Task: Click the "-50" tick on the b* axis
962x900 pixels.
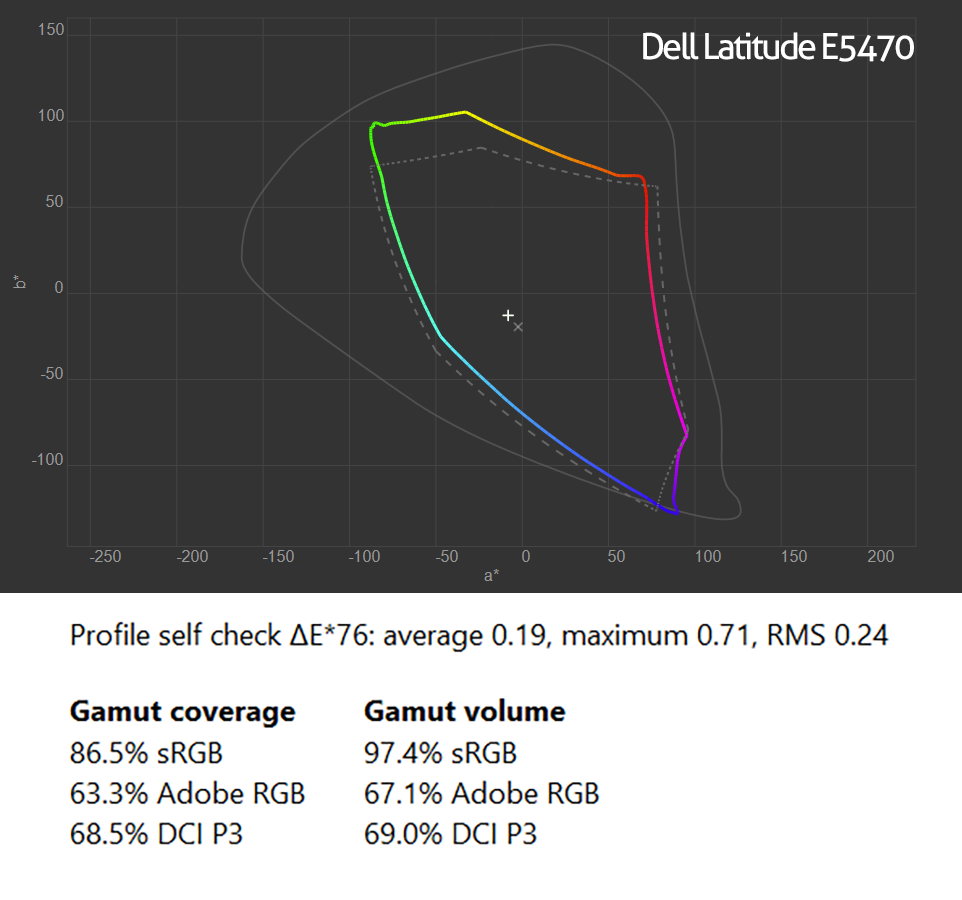Action: [52, 374]
